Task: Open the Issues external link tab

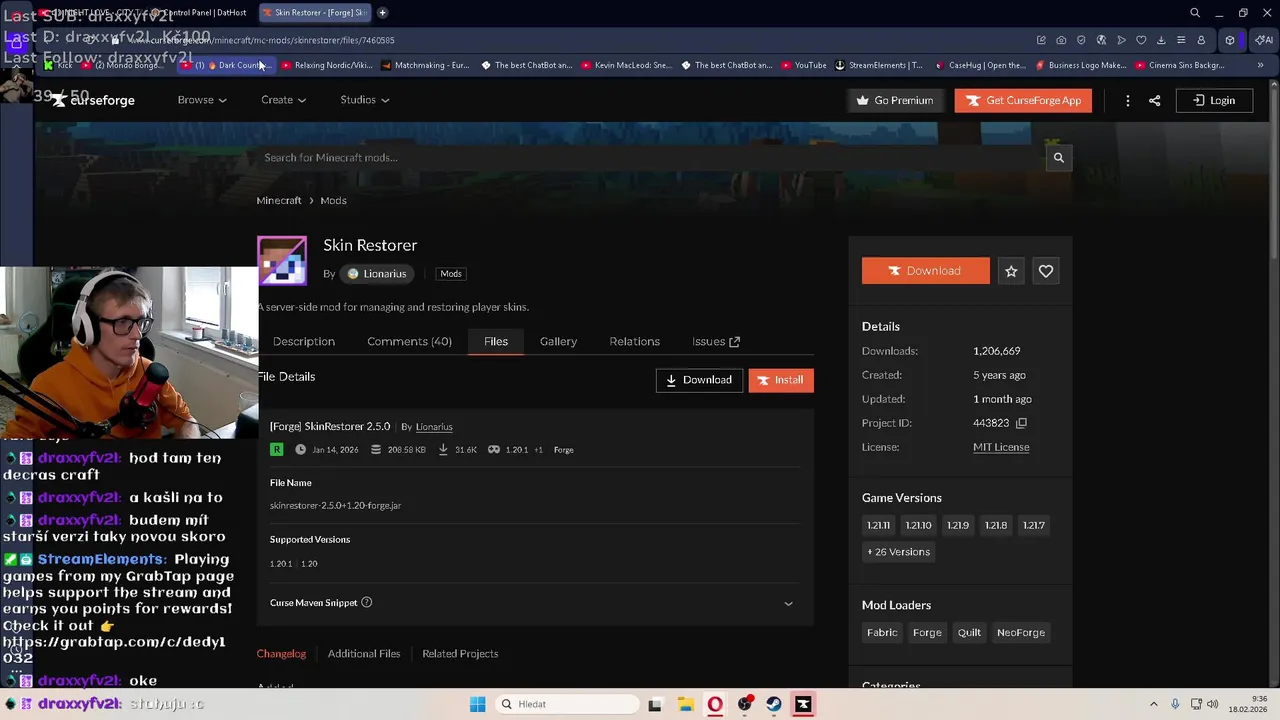Action: (716, 341)
